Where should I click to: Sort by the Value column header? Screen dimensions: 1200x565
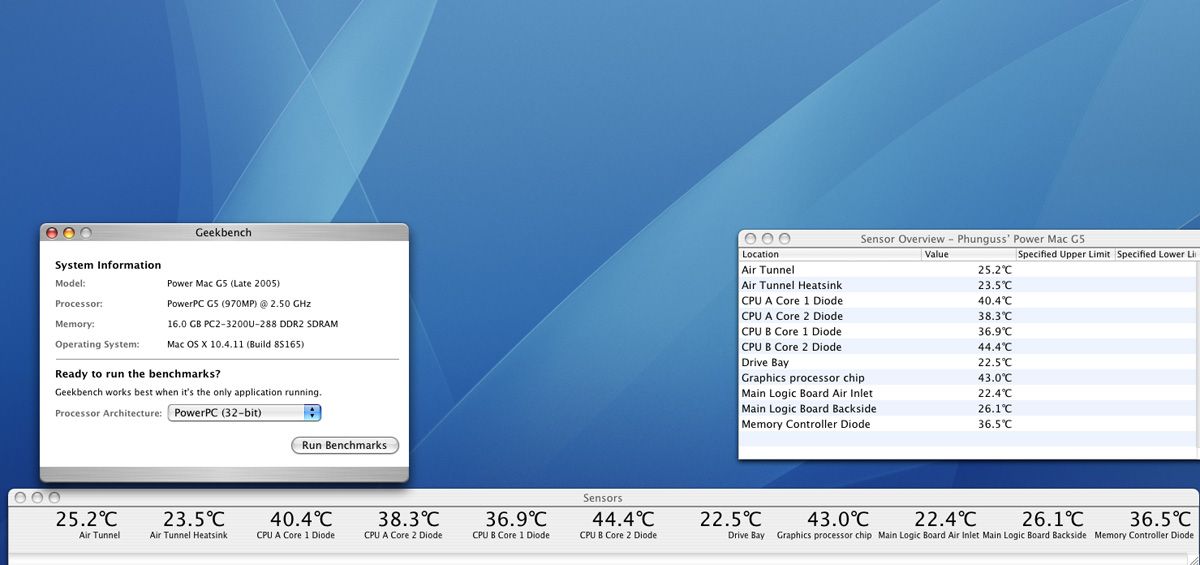click(967, 254)
